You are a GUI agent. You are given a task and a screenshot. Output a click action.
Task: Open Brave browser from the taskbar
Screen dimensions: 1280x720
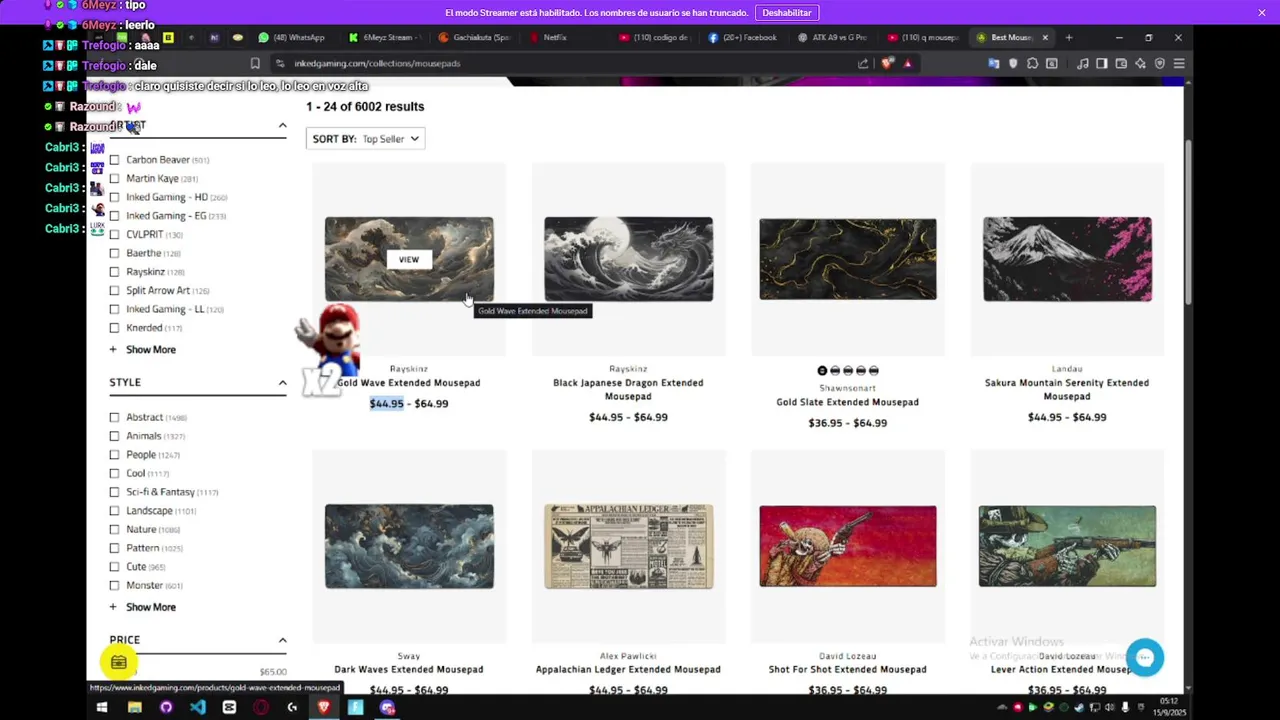pyautogui.click(x=324, y=707)
